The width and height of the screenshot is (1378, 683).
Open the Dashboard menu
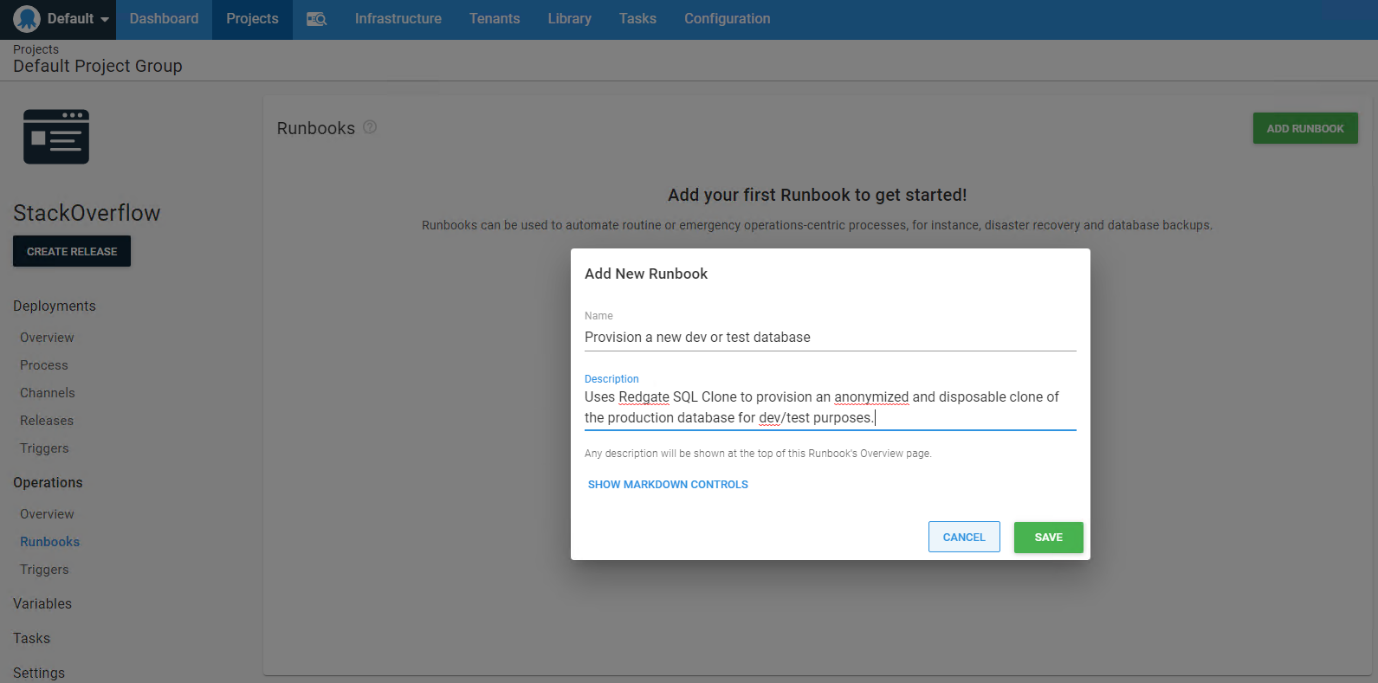(x=164, y=19)
